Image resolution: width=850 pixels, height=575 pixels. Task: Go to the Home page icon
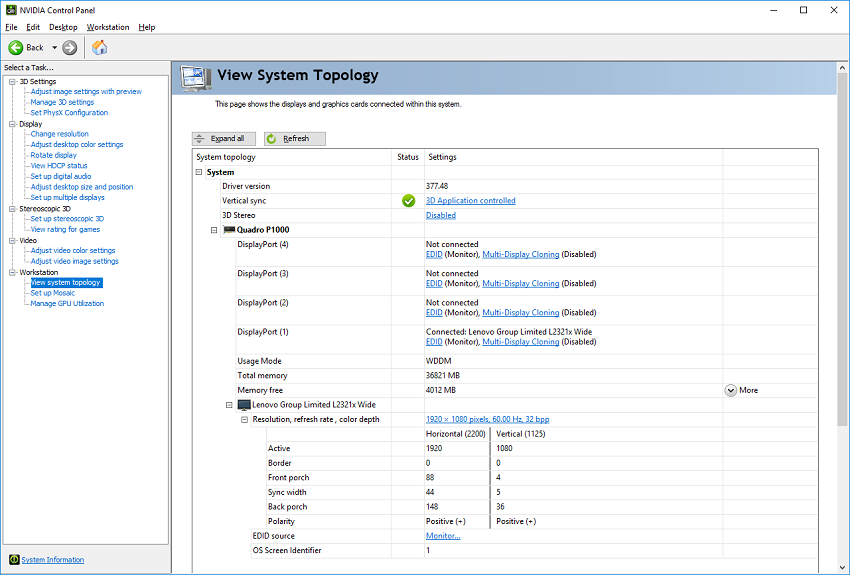click(99, 48)
